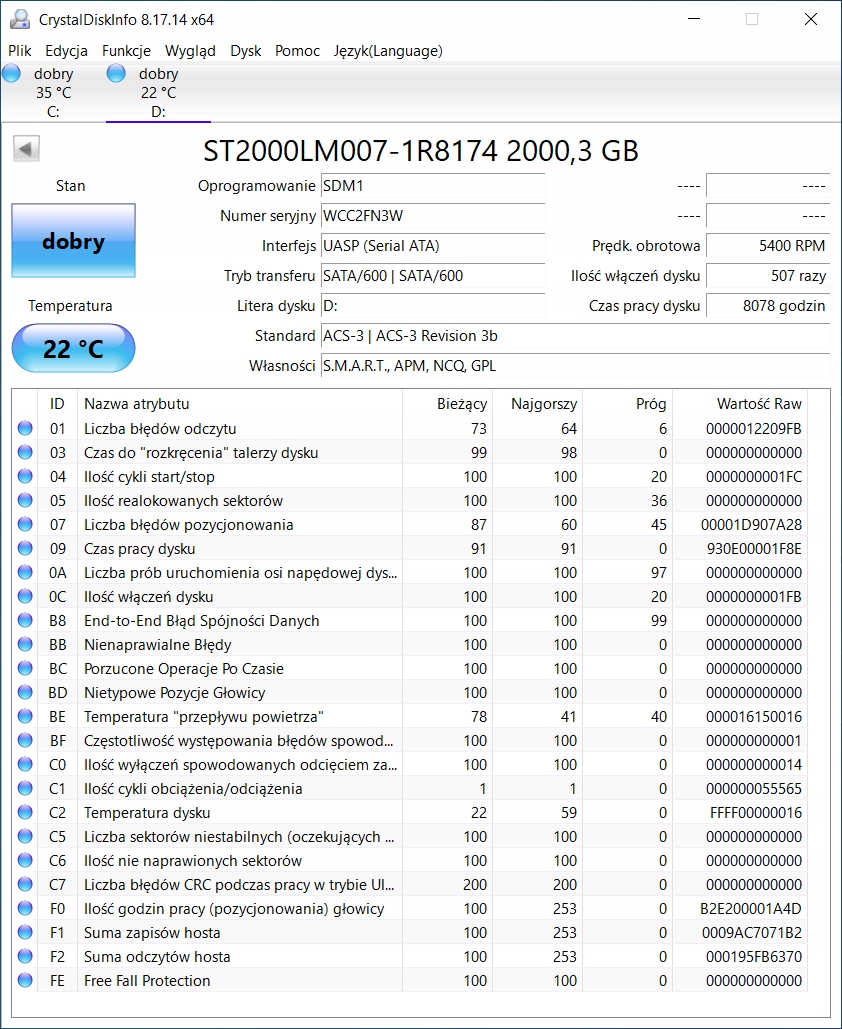Click status orb beside drive C: summary

pyautogui.click(x=11, y=74)
